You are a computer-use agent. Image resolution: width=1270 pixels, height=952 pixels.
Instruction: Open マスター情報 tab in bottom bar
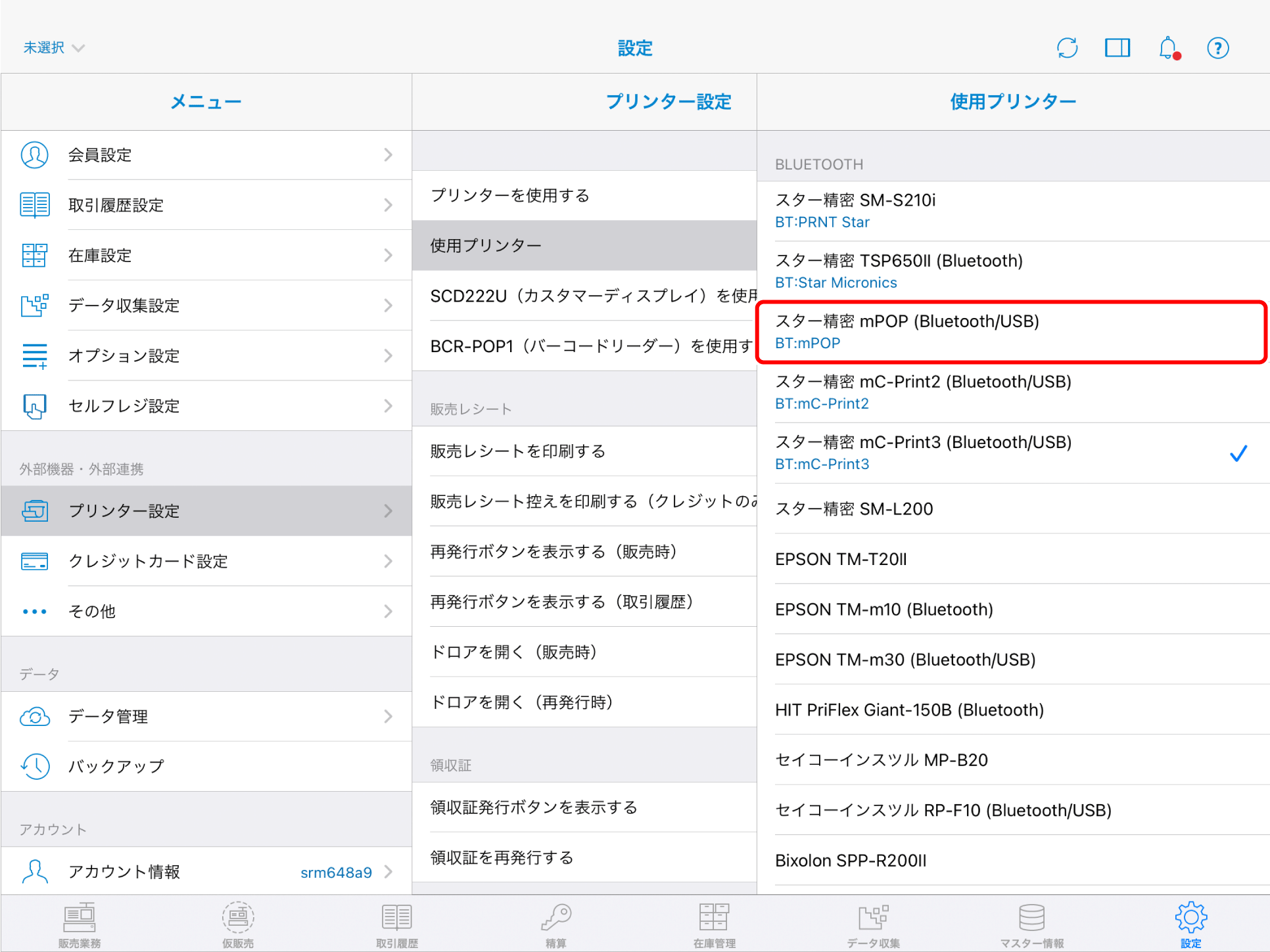(1032, 924)
